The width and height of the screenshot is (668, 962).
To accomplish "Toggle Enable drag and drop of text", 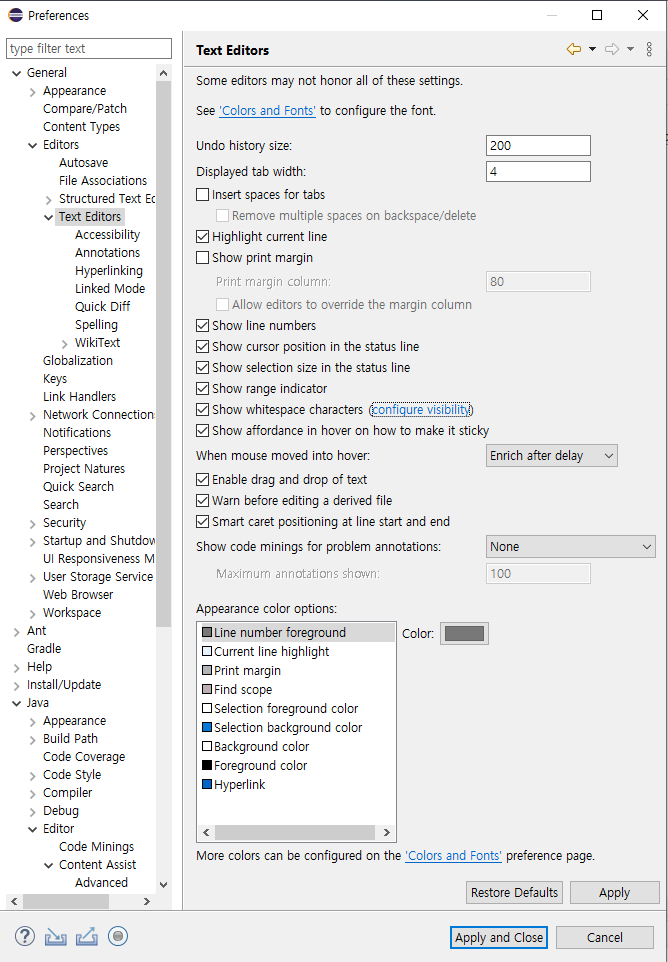I will 202,480.
